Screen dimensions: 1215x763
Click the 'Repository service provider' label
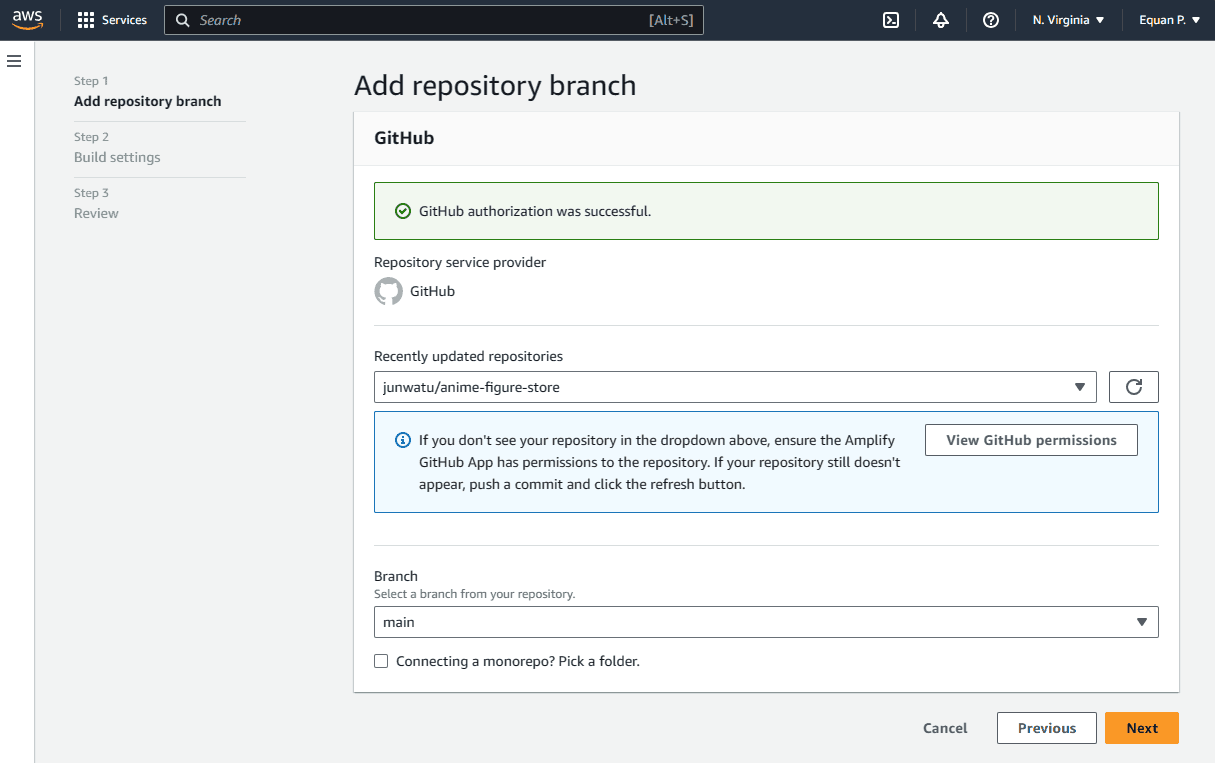460,262
